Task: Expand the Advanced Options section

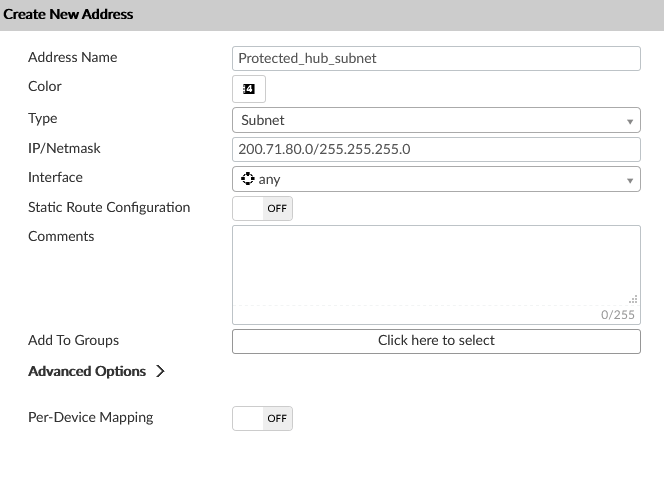Action: tap(87, 371)
